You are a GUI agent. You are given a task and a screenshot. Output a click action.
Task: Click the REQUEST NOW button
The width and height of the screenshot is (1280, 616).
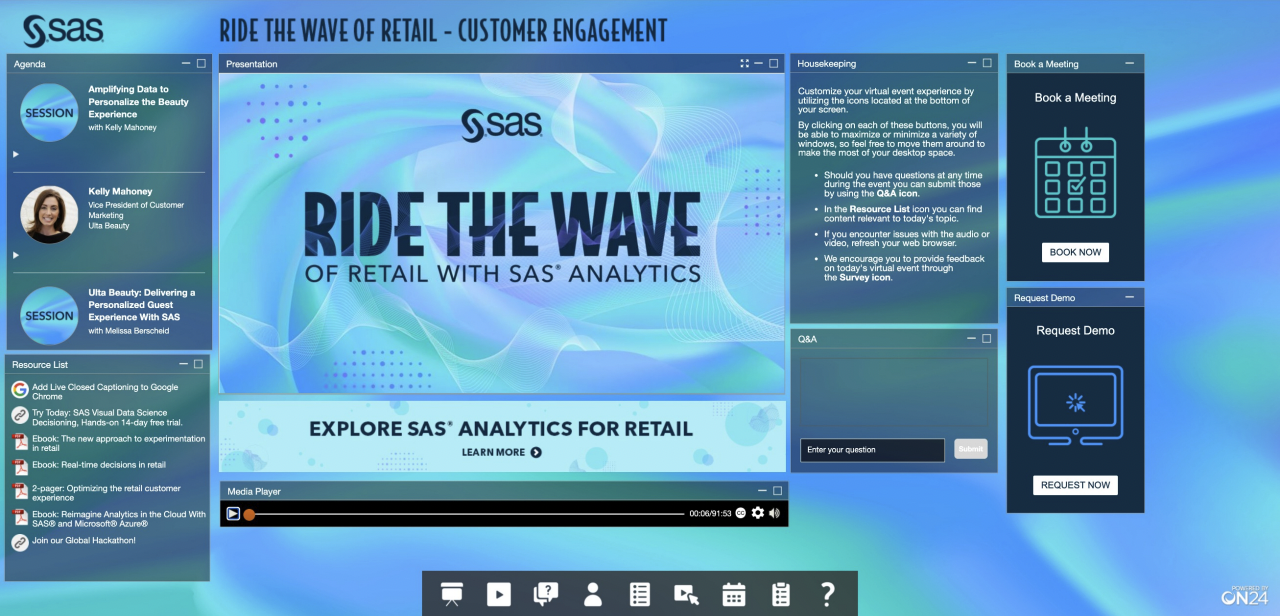(x=1075, y=485)
